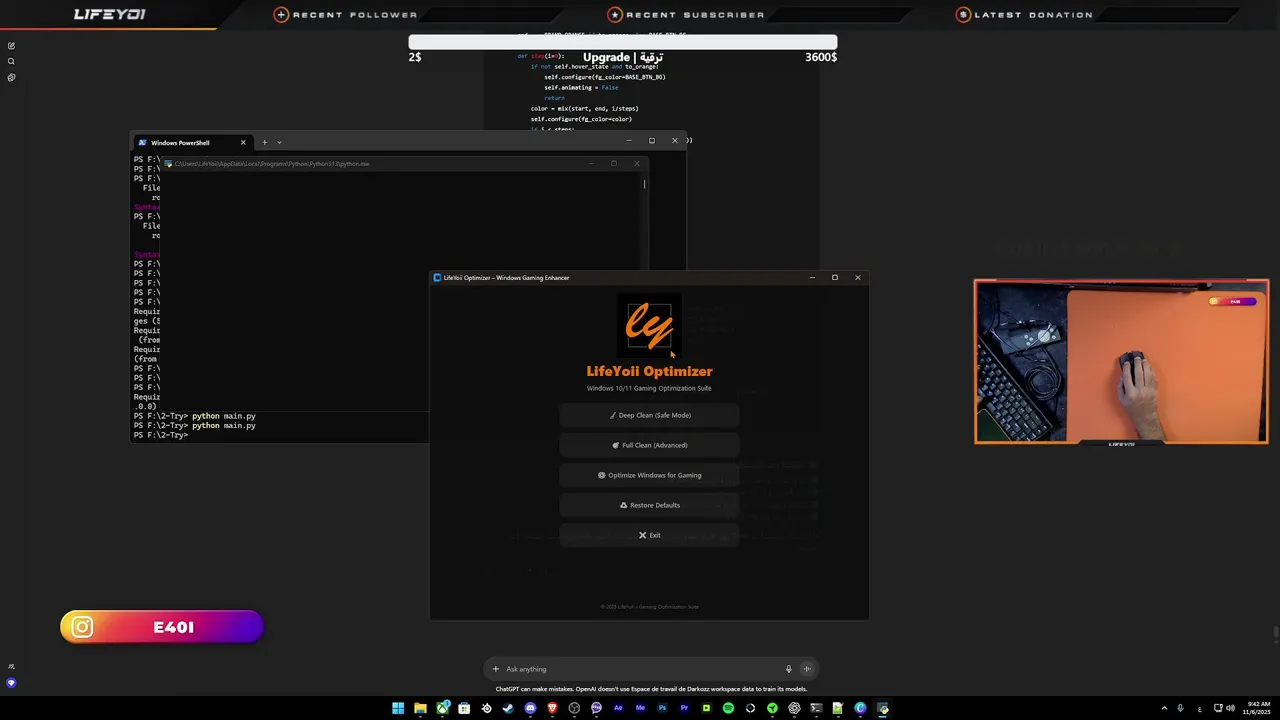This screenshot has width=1280, height=720.
Task: Launch Adobe Media Encoder from taskbar
Action: [640, 708]
